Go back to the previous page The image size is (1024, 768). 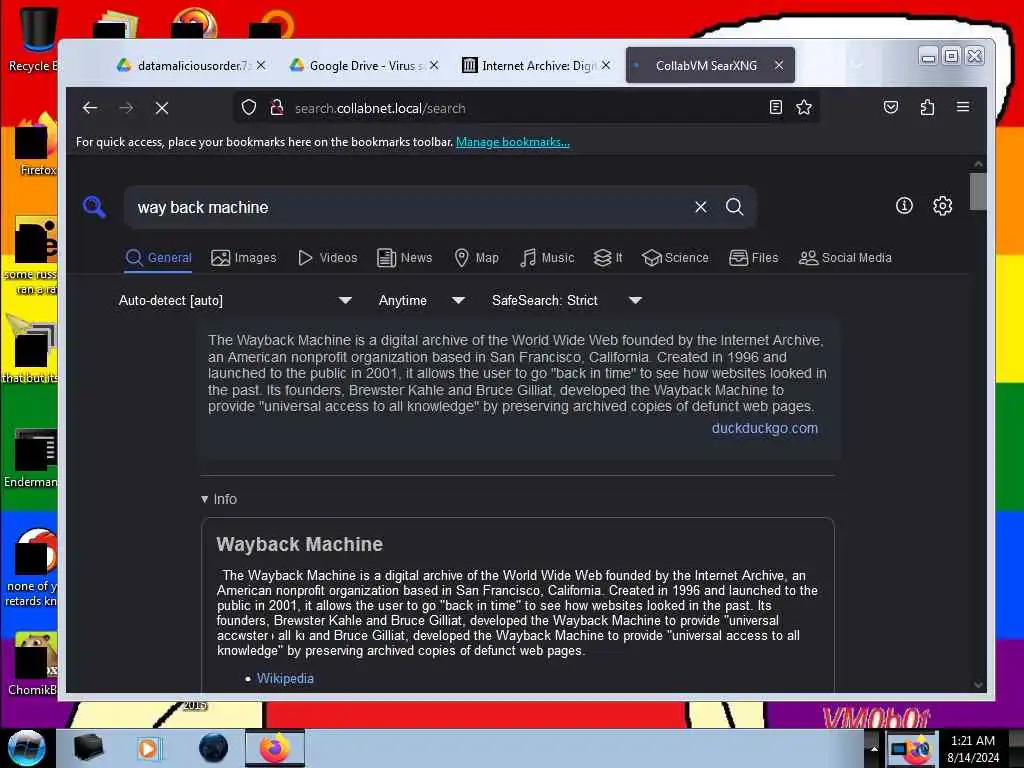coord(90,108)
